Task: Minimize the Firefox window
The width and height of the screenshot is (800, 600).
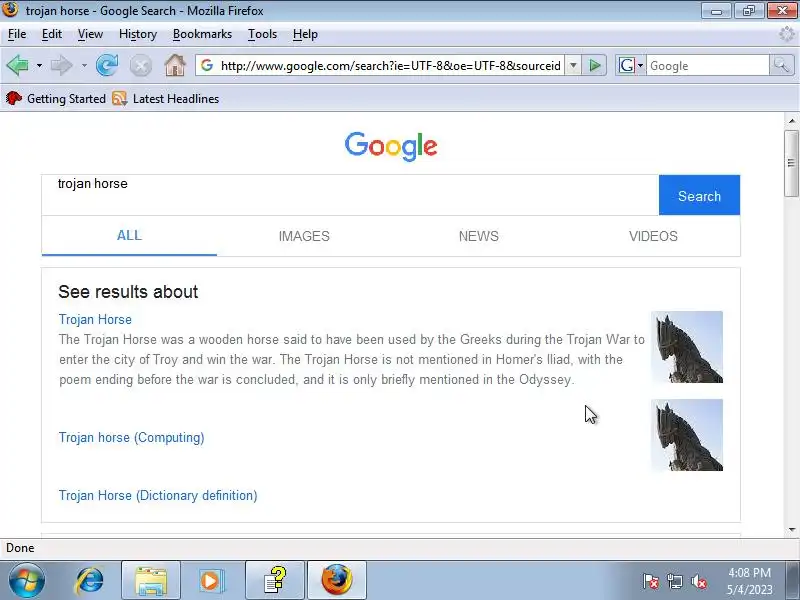Action: click(716, 11)
